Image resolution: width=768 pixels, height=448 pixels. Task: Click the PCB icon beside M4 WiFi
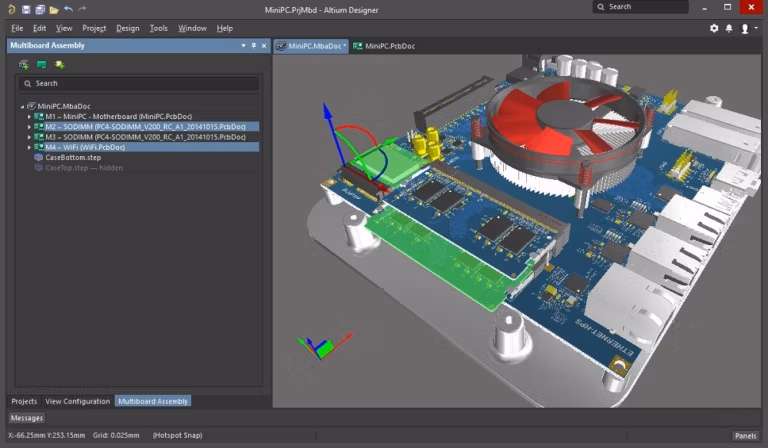pyautogui.click(x=39, y=147)
